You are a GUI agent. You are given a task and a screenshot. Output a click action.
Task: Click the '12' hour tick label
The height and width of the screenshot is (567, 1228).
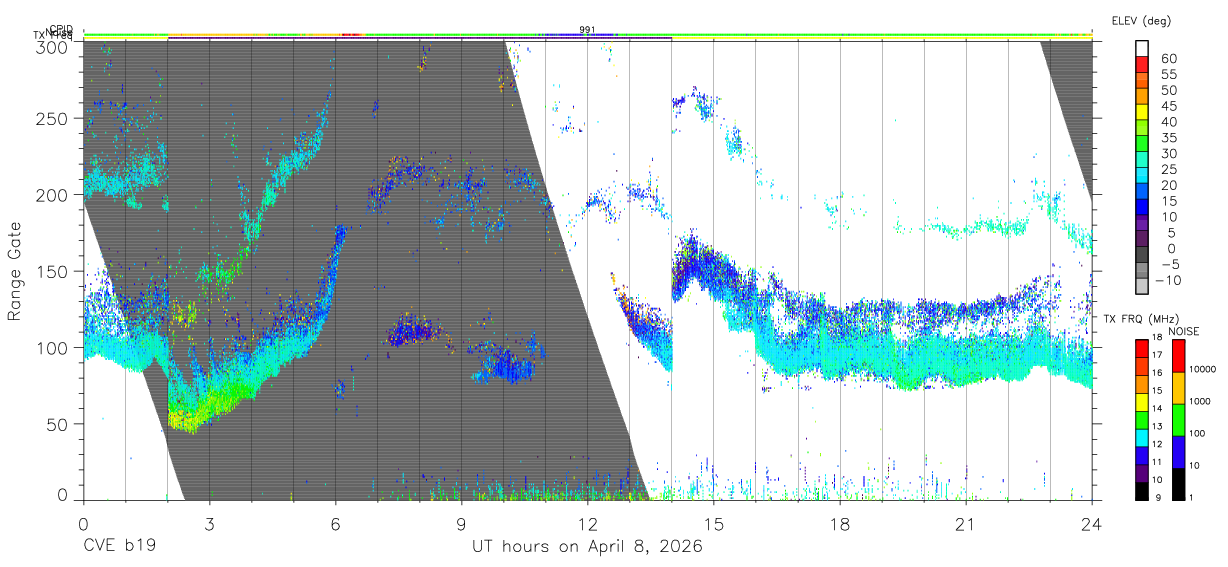point(587,523)
